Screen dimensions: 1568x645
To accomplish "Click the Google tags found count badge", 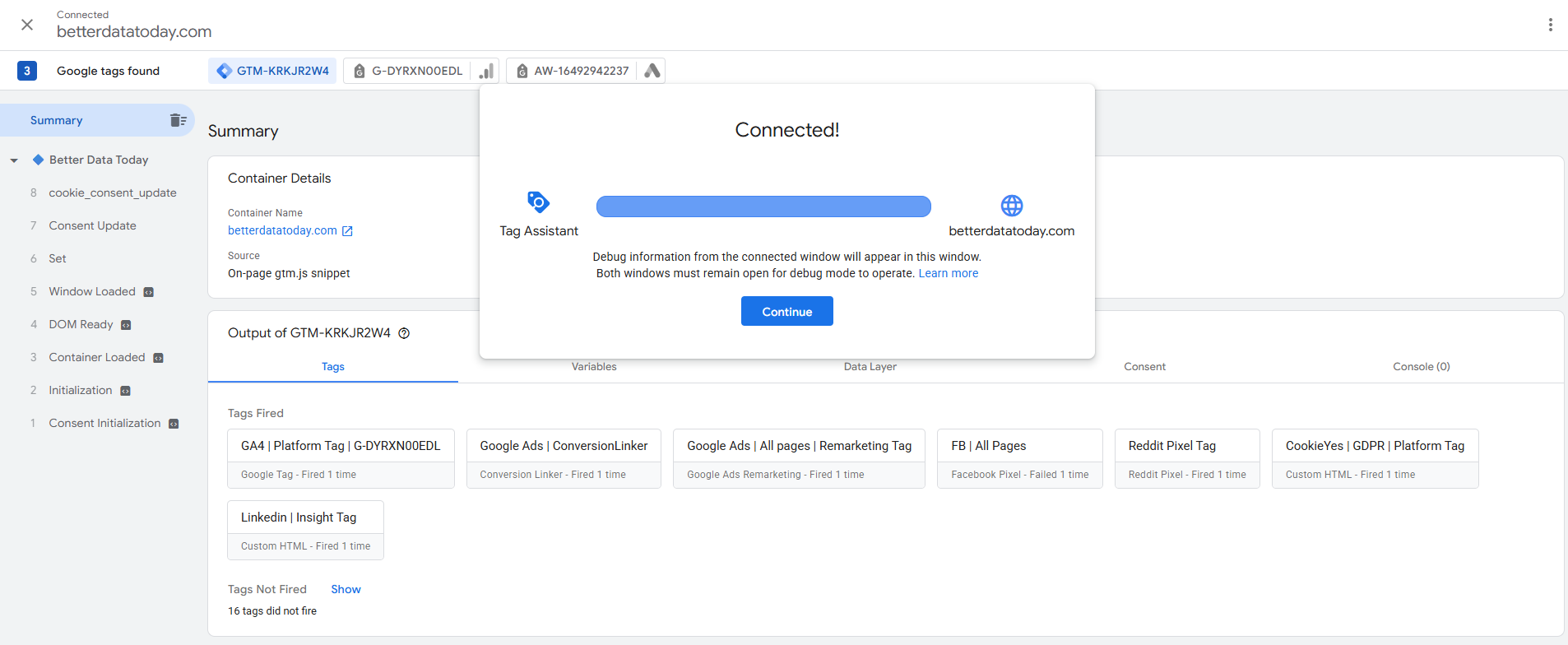I will point(27,71).
